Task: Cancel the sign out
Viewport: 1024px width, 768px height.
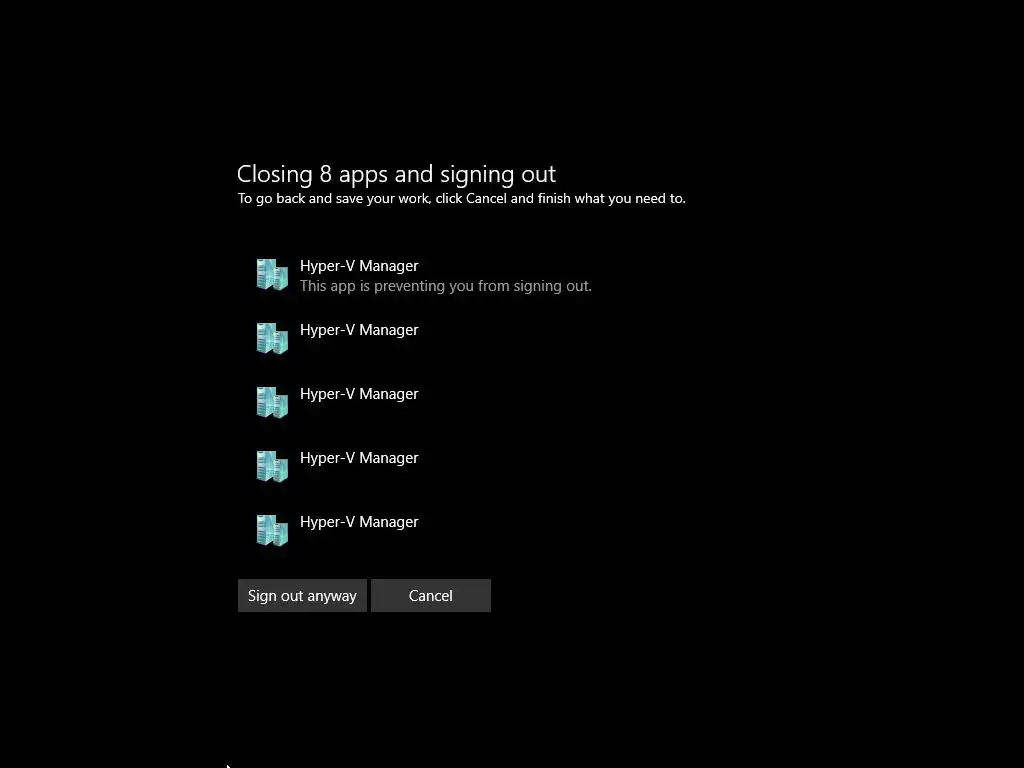Action: pyautogui.click(x=430, y=596)
